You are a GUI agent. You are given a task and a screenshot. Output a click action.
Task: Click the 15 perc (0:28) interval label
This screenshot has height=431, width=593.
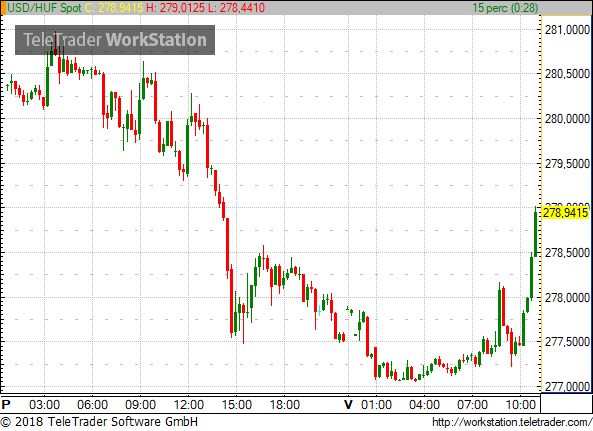point(505,8)
